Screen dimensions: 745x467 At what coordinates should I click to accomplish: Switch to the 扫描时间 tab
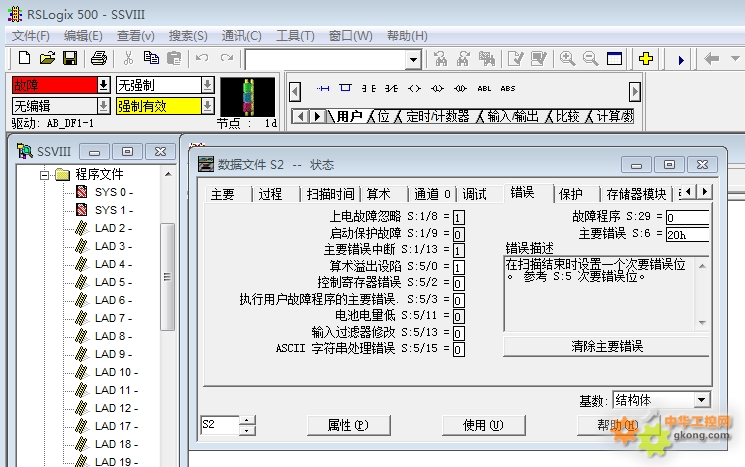coord(331,194)
